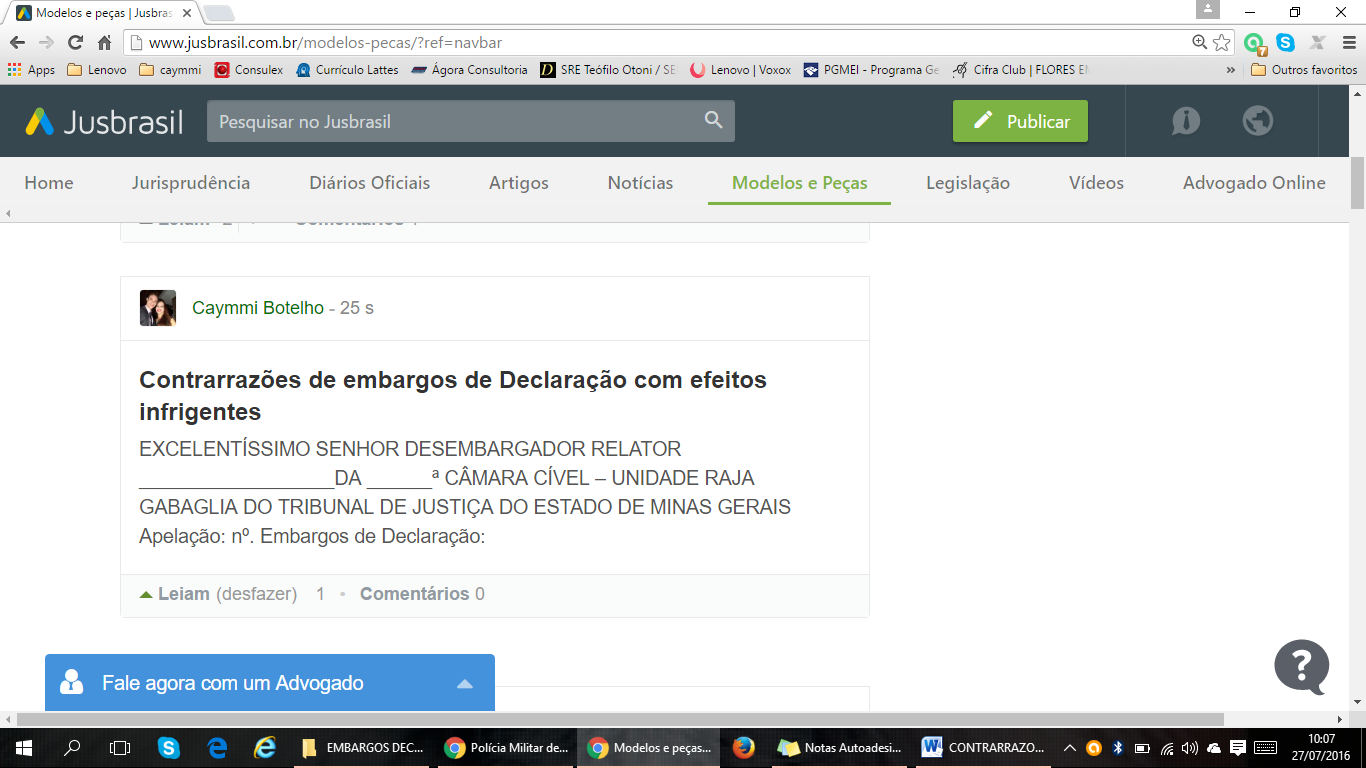Screen dimensions: 1366x768
Task: Open the Ágora Consultoria bookmark
Action: click(469, 70)
